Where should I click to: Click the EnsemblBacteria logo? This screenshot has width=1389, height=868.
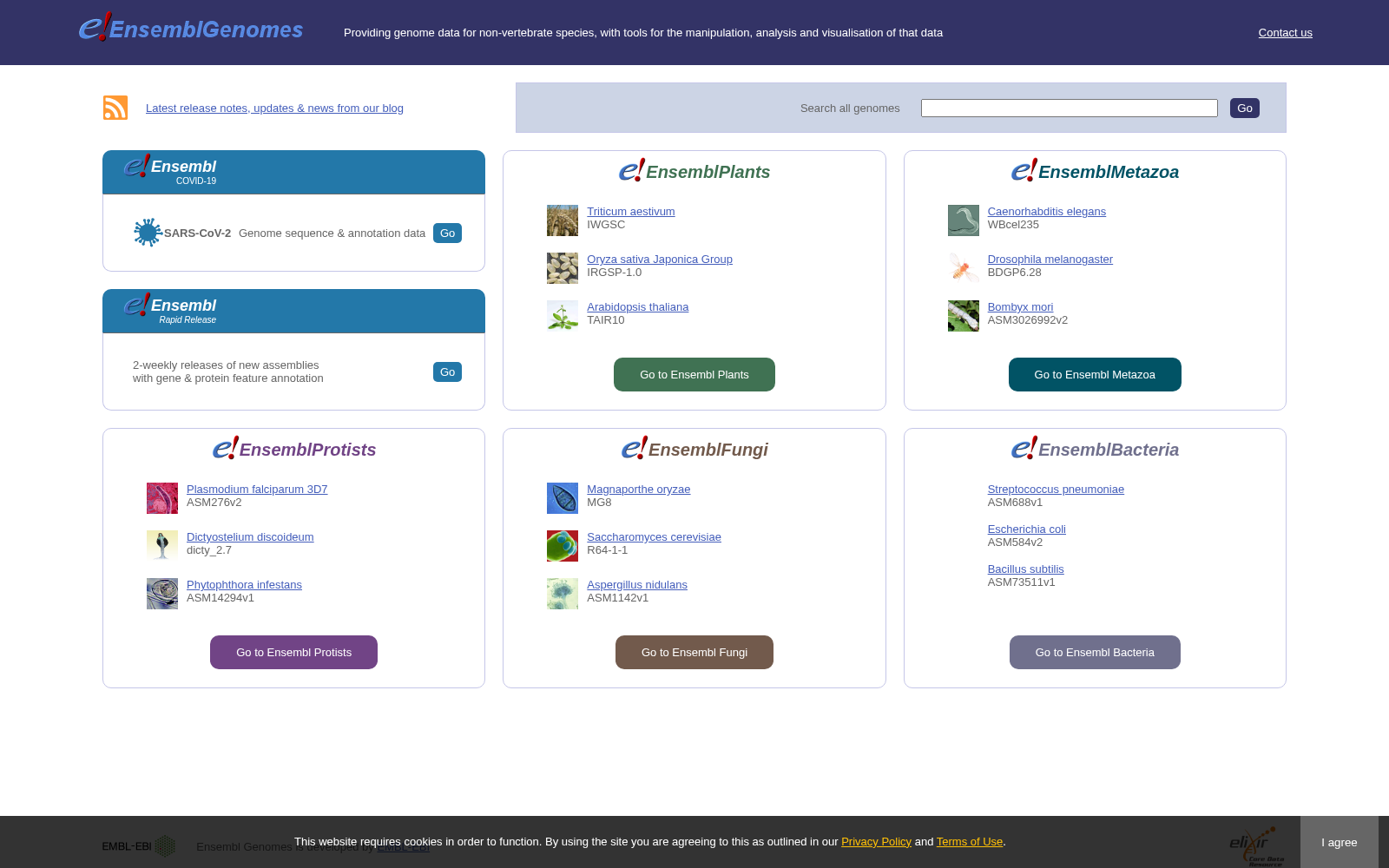click(1095, 449)
